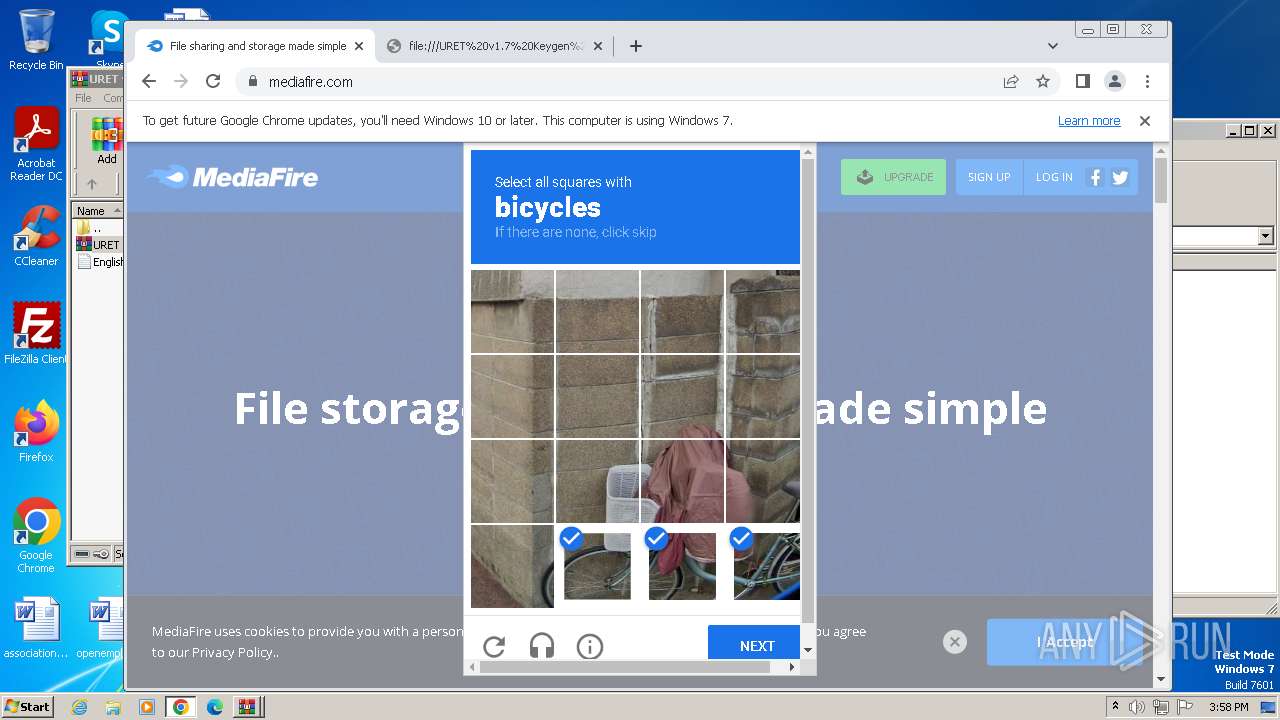Close the cookie notice with X
This screenshot has width=1280, height=720.
(x=955, y=642)
